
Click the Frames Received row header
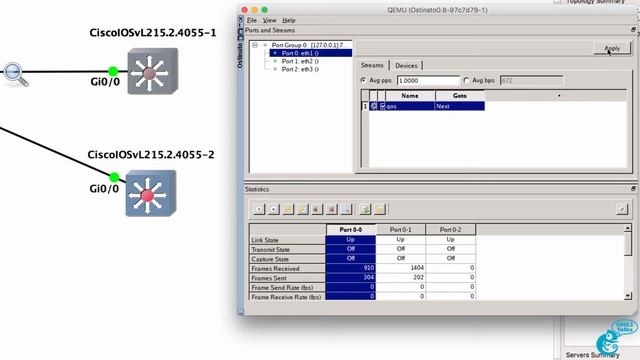click(x=287, y=269)
